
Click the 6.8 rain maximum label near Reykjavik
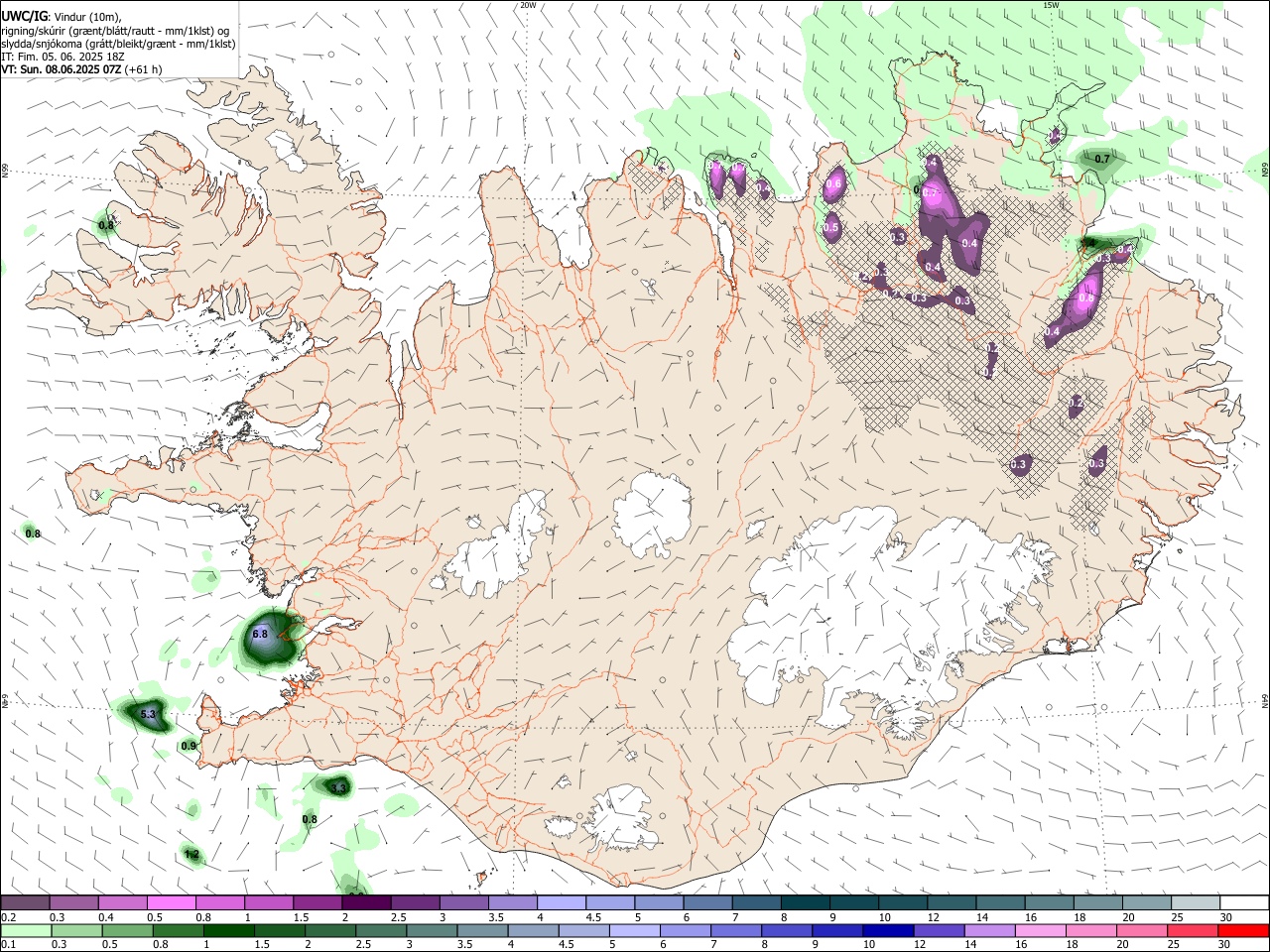(x=260, y=634)
